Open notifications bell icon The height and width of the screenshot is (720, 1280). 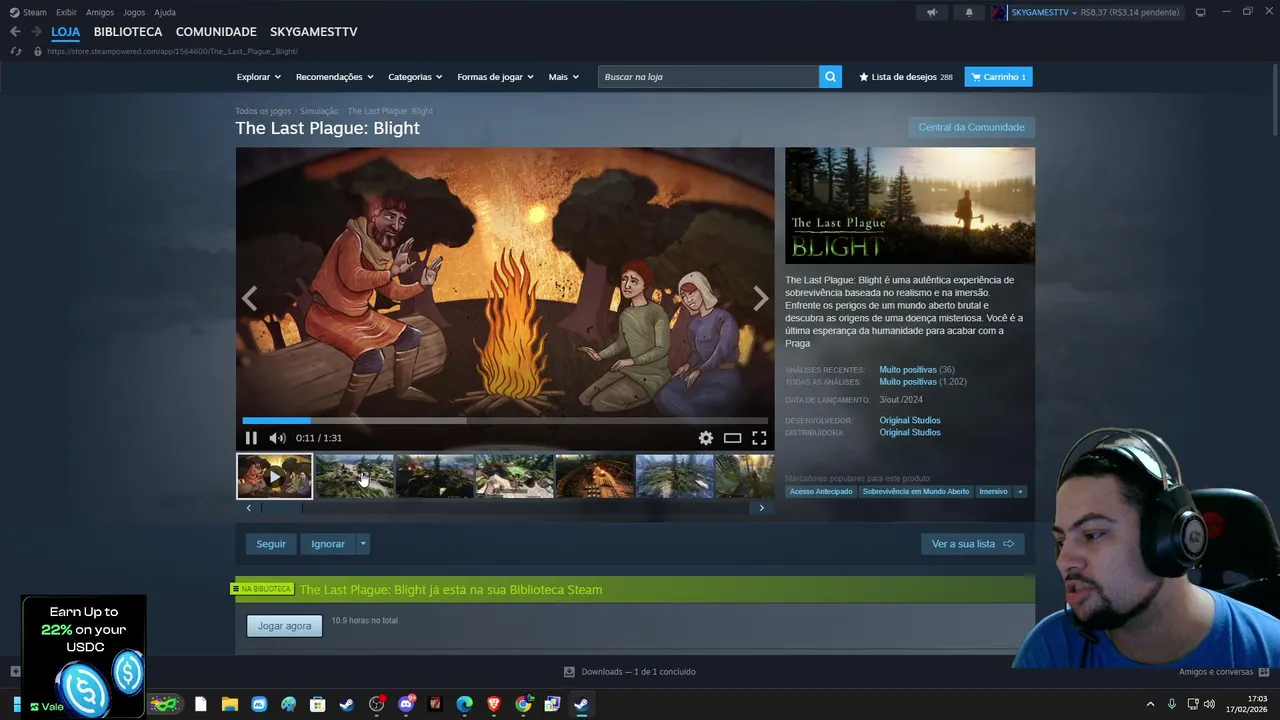(x=969, y=12)
